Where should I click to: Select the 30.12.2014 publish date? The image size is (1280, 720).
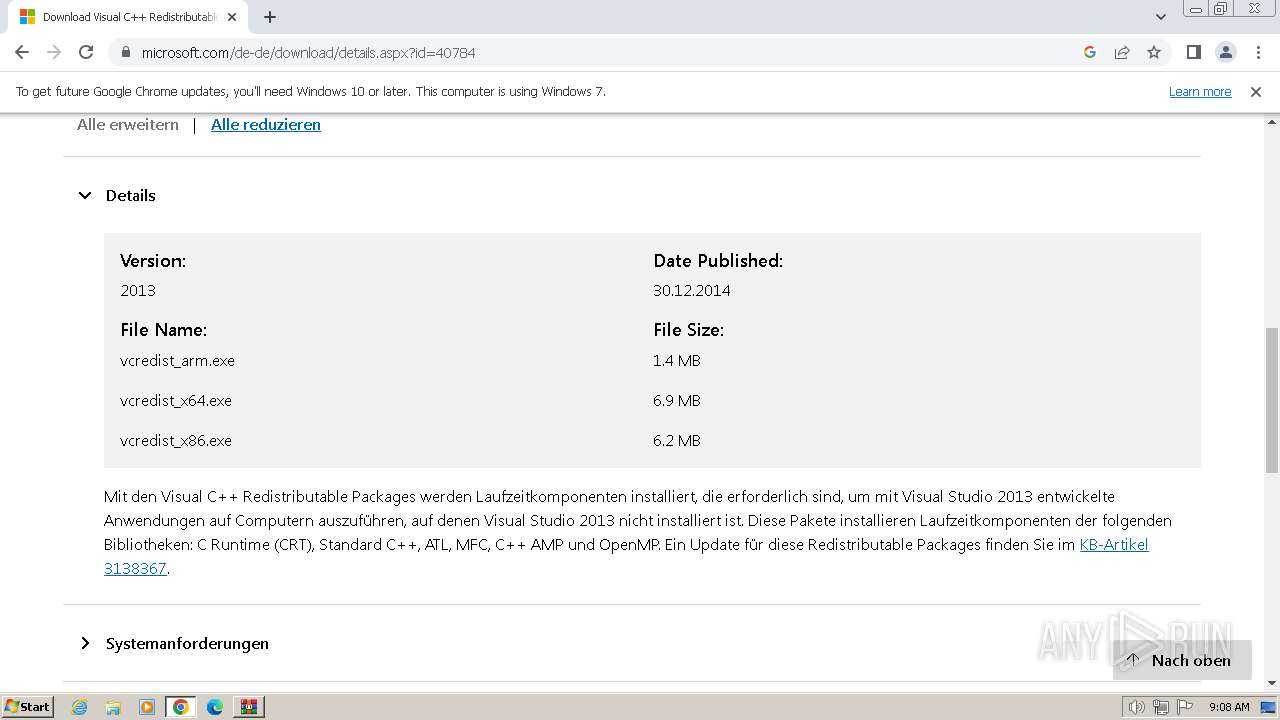click(x=692, y=290)
